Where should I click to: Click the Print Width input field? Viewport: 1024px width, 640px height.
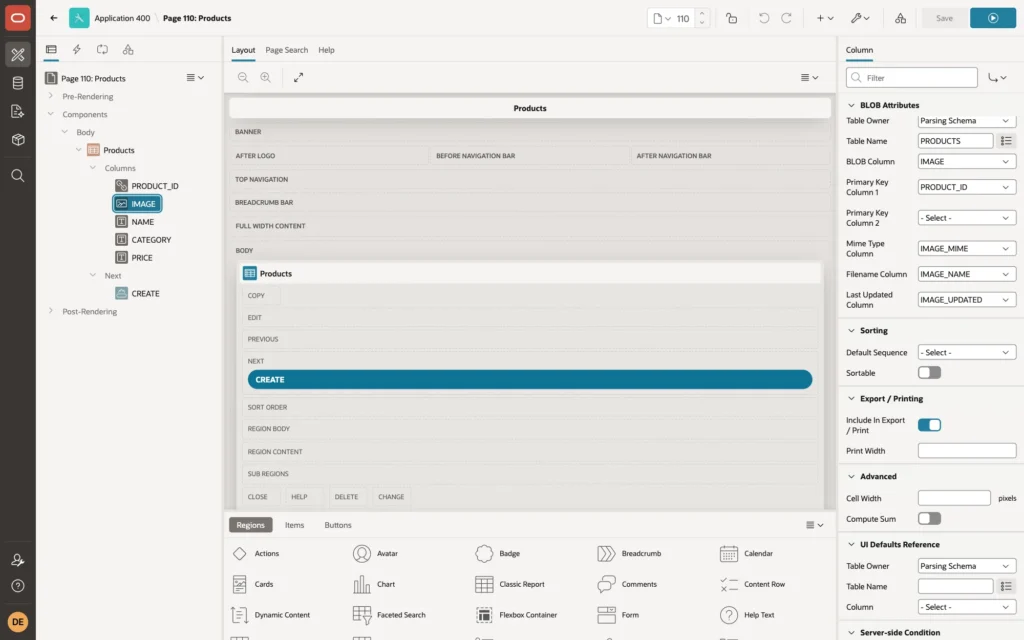point(967,451)
